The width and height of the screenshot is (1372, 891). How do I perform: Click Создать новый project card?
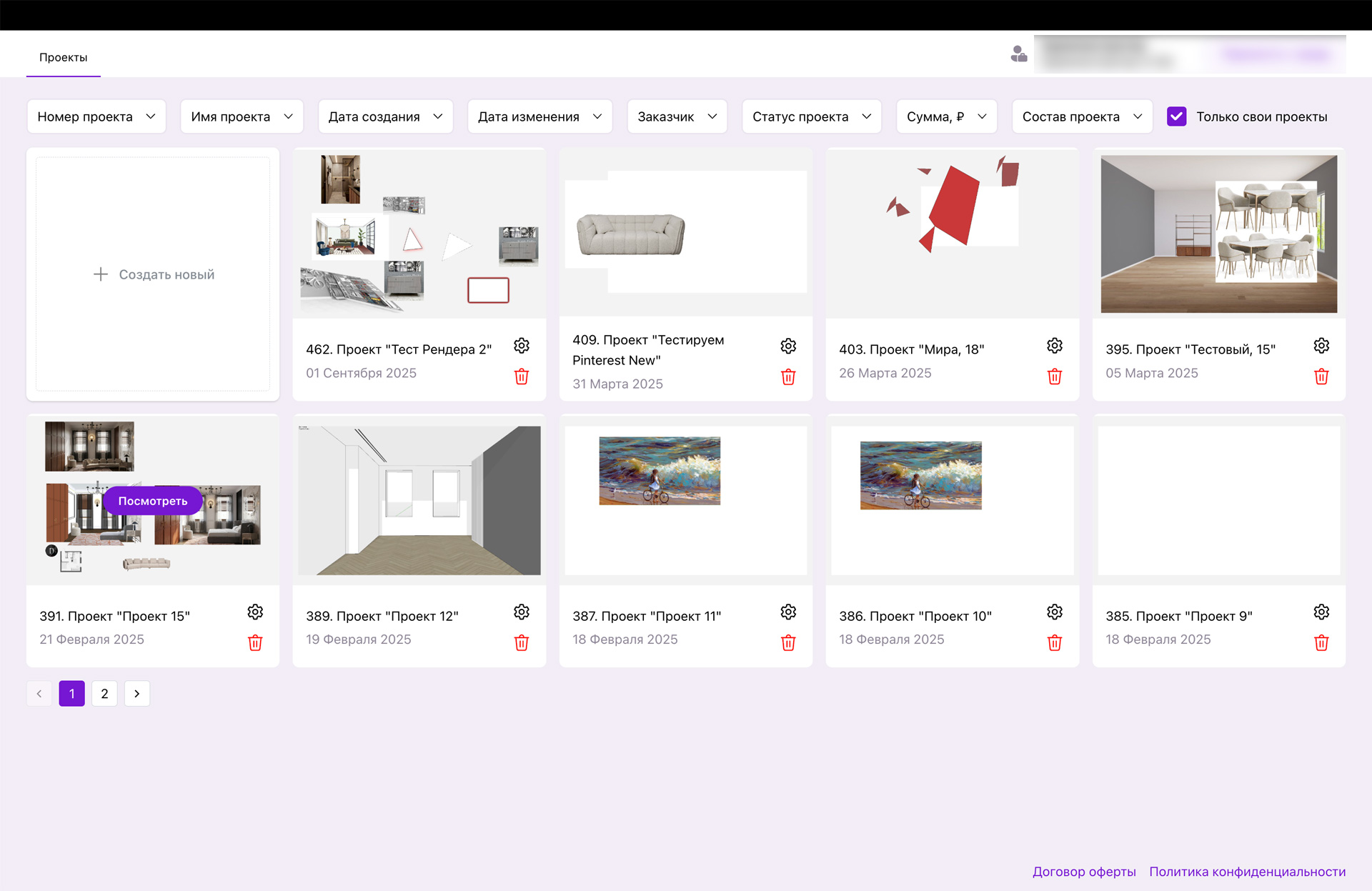pyautogui.click(x=153, y=274)
